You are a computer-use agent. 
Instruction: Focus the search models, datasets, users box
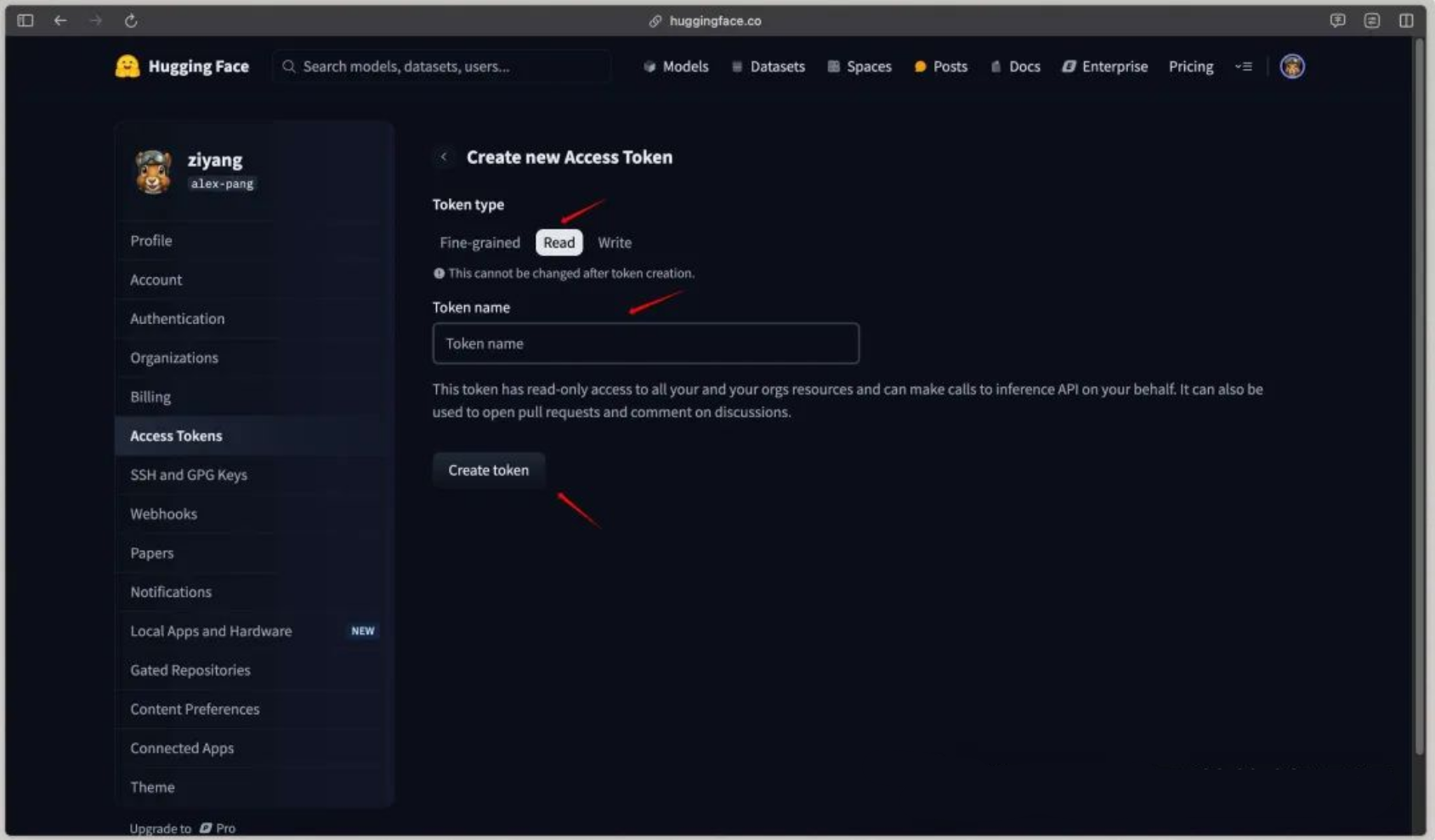pyautogui.click(x=441, y=66)
